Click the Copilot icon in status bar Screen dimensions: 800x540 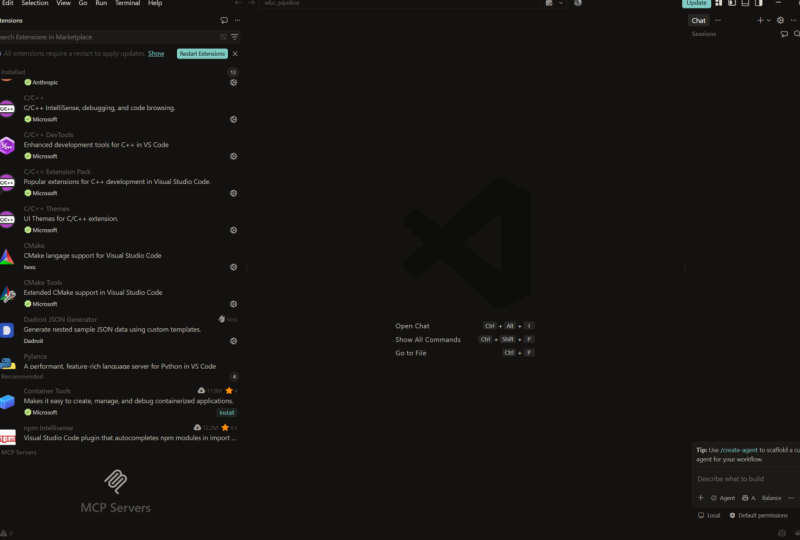(782, 533)
